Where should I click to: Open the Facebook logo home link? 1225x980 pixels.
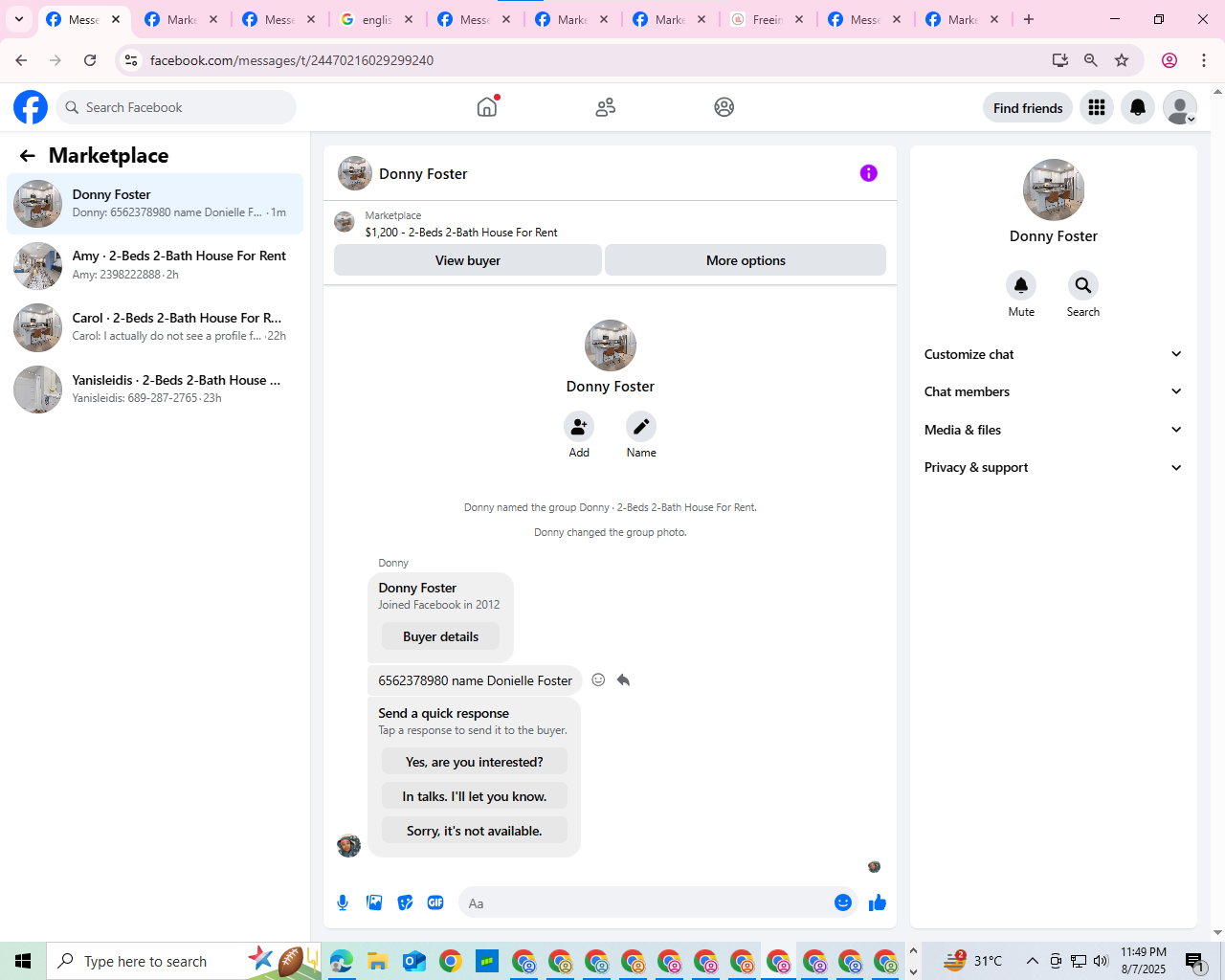31,107
